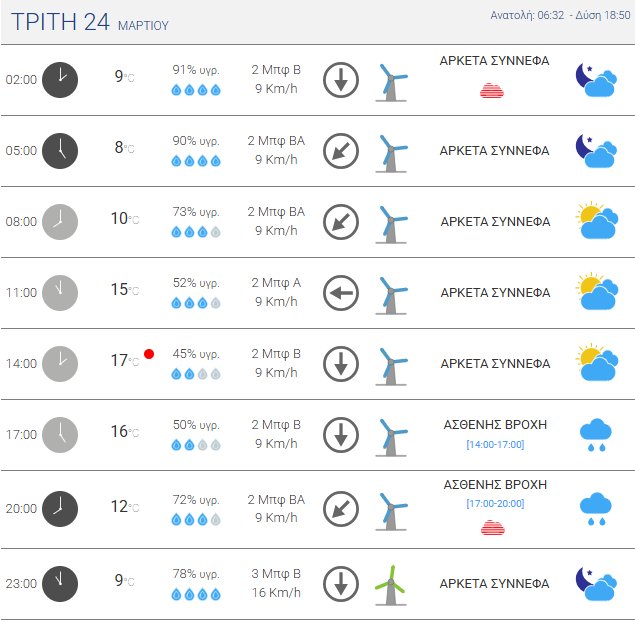Click the sunrise and sunset times text
Screen dimensions: 635x620
558,15
